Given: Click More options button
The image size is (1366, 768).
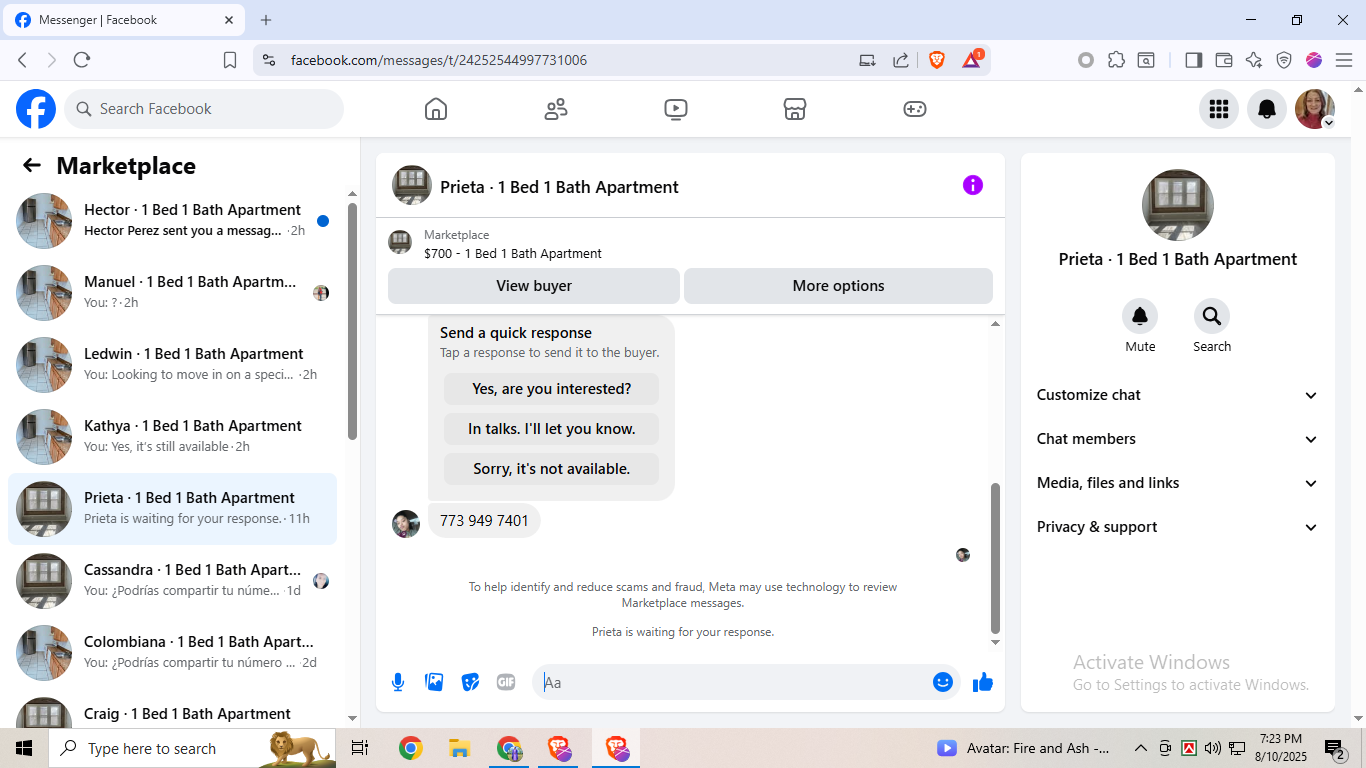Looking at the screenshot, I should point(838,286).
